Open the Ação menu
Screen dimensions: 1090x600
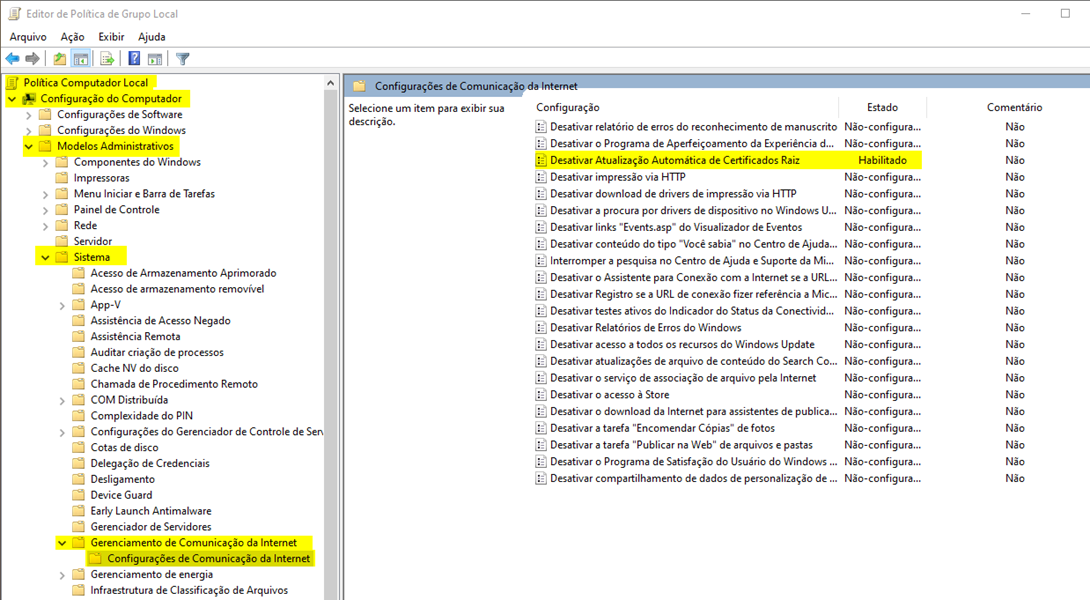click(x=72, y=37)
